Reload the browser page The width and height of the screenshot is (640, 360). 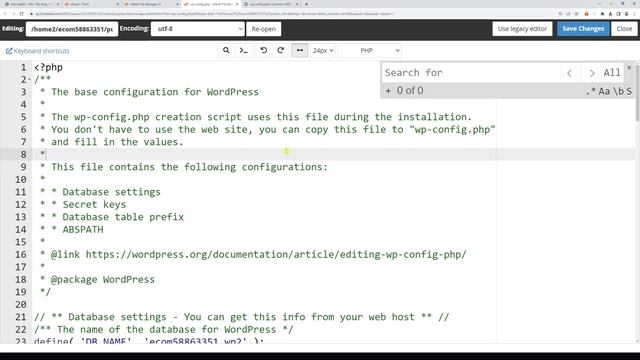click(22, 14)
